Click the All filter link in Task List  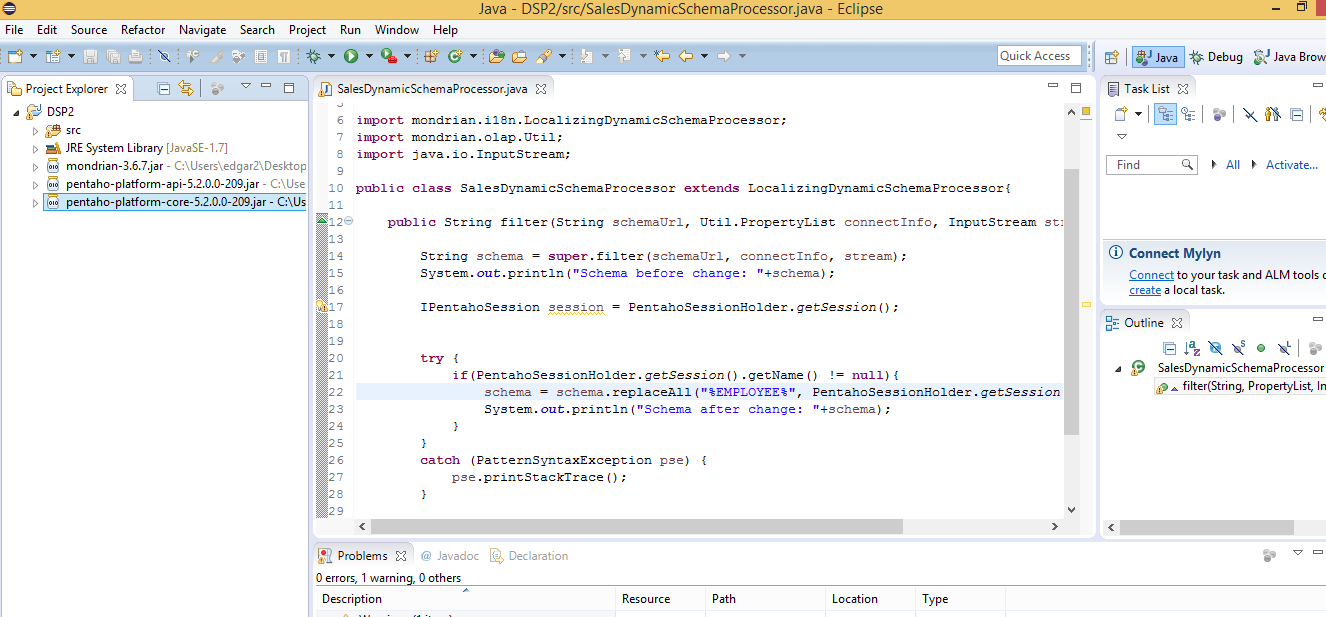point(1232,165)
